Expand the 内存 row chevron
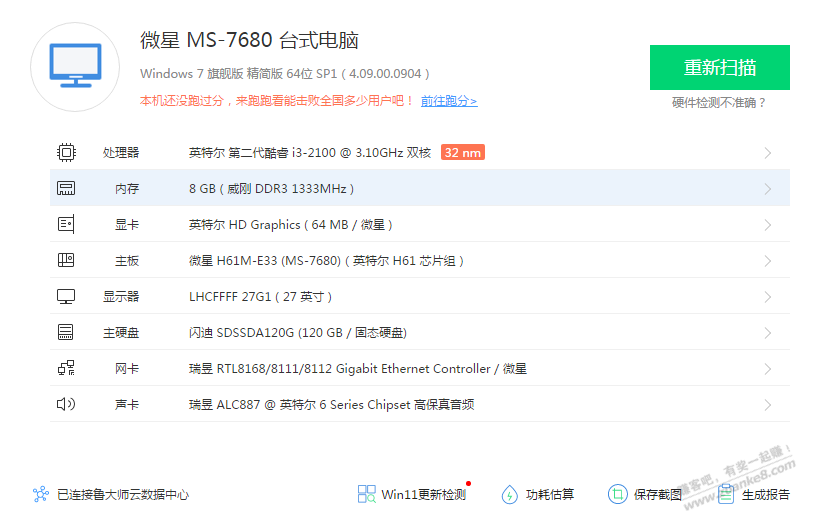The image size is (820, 530). (768, 189)
